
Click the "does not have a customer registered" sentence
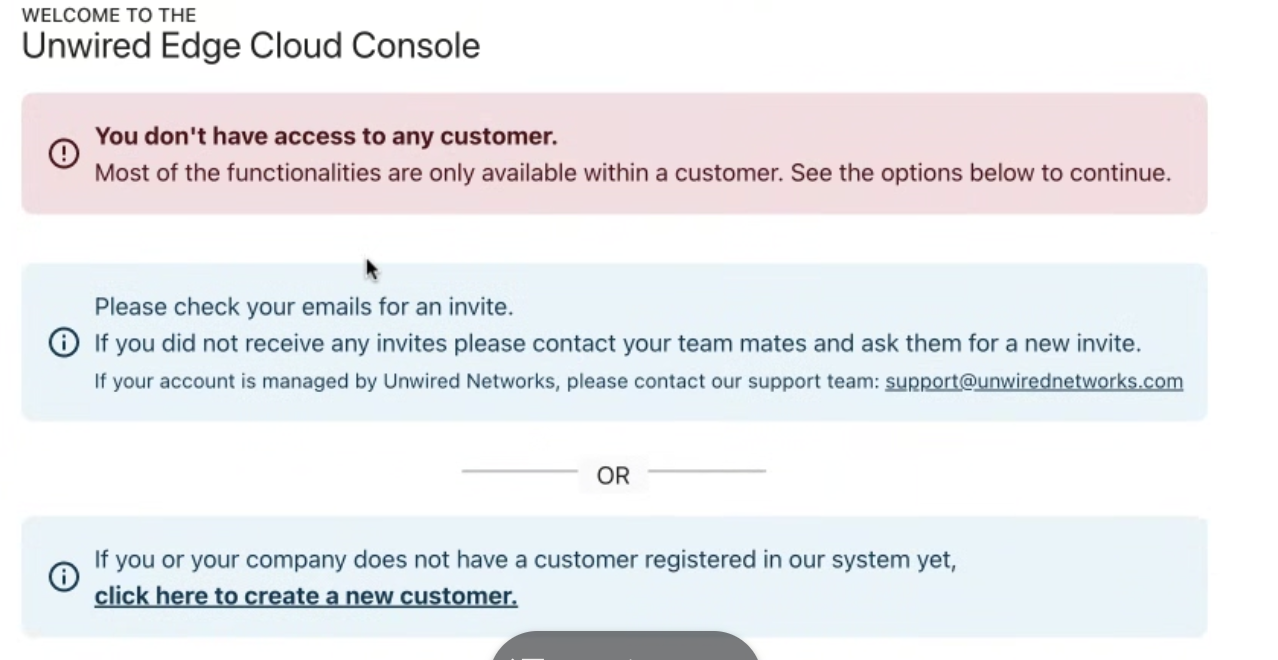tap(525, 559)
